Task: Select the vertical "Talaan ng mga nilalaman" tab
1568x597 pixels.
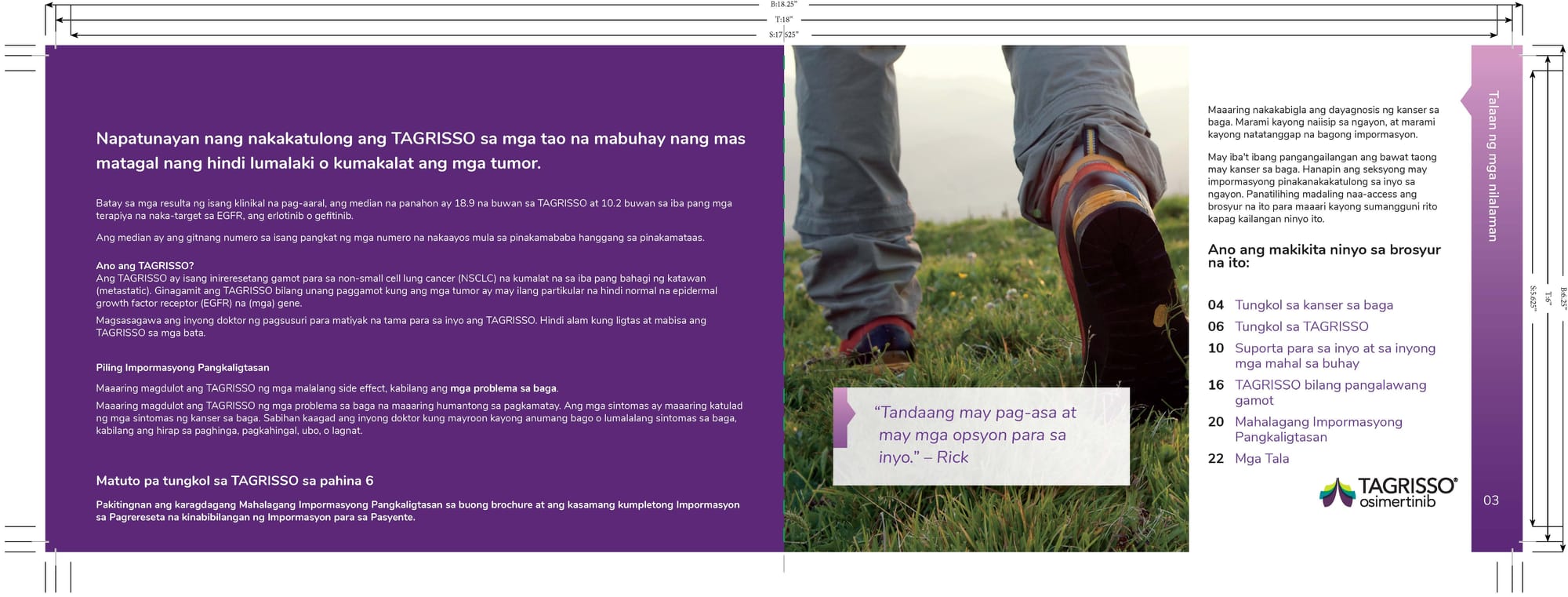Action: pos(1492,166)
